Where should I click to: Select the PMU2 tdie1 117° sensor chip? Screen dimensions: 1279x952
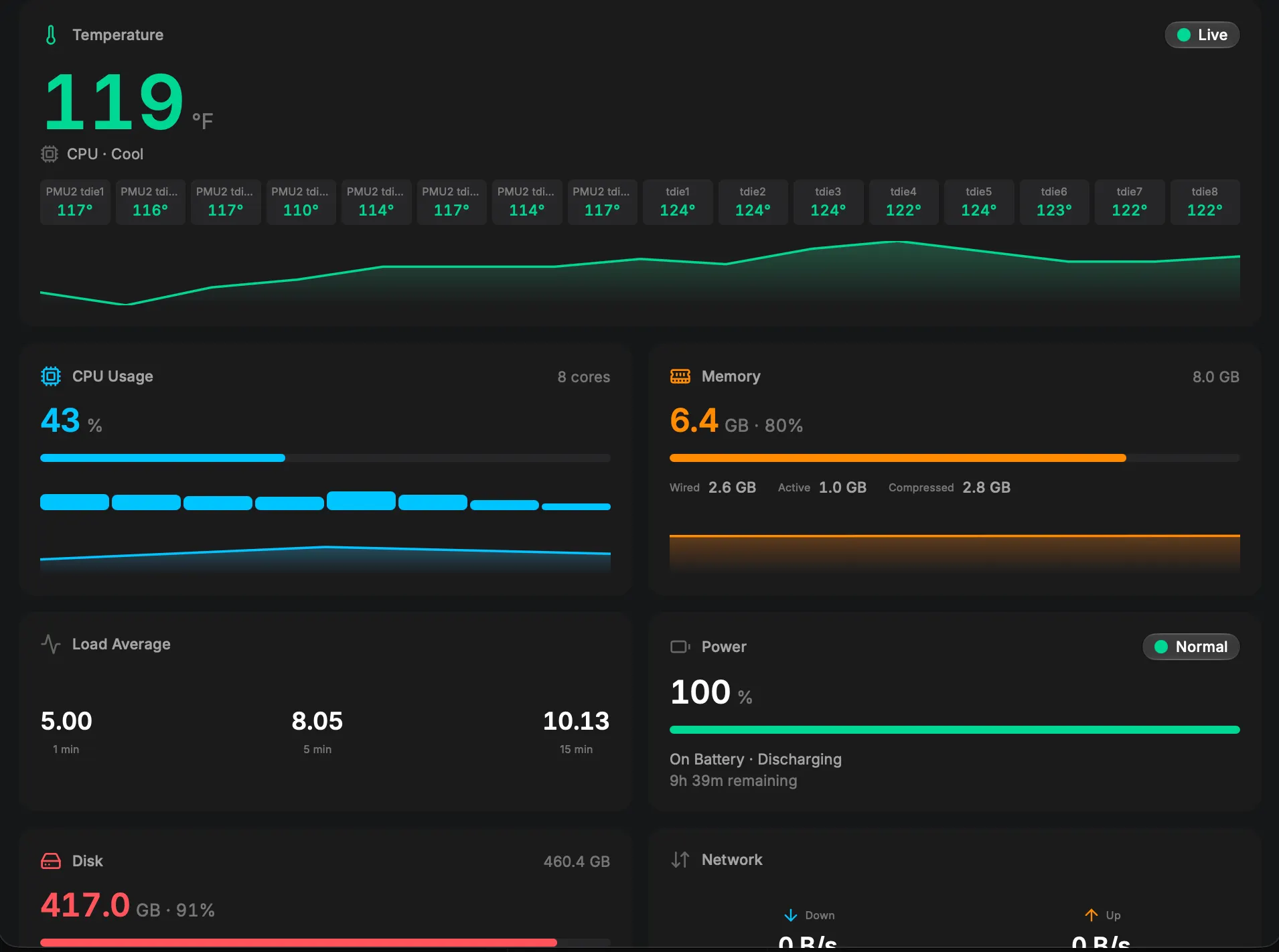tap(75, 202)
